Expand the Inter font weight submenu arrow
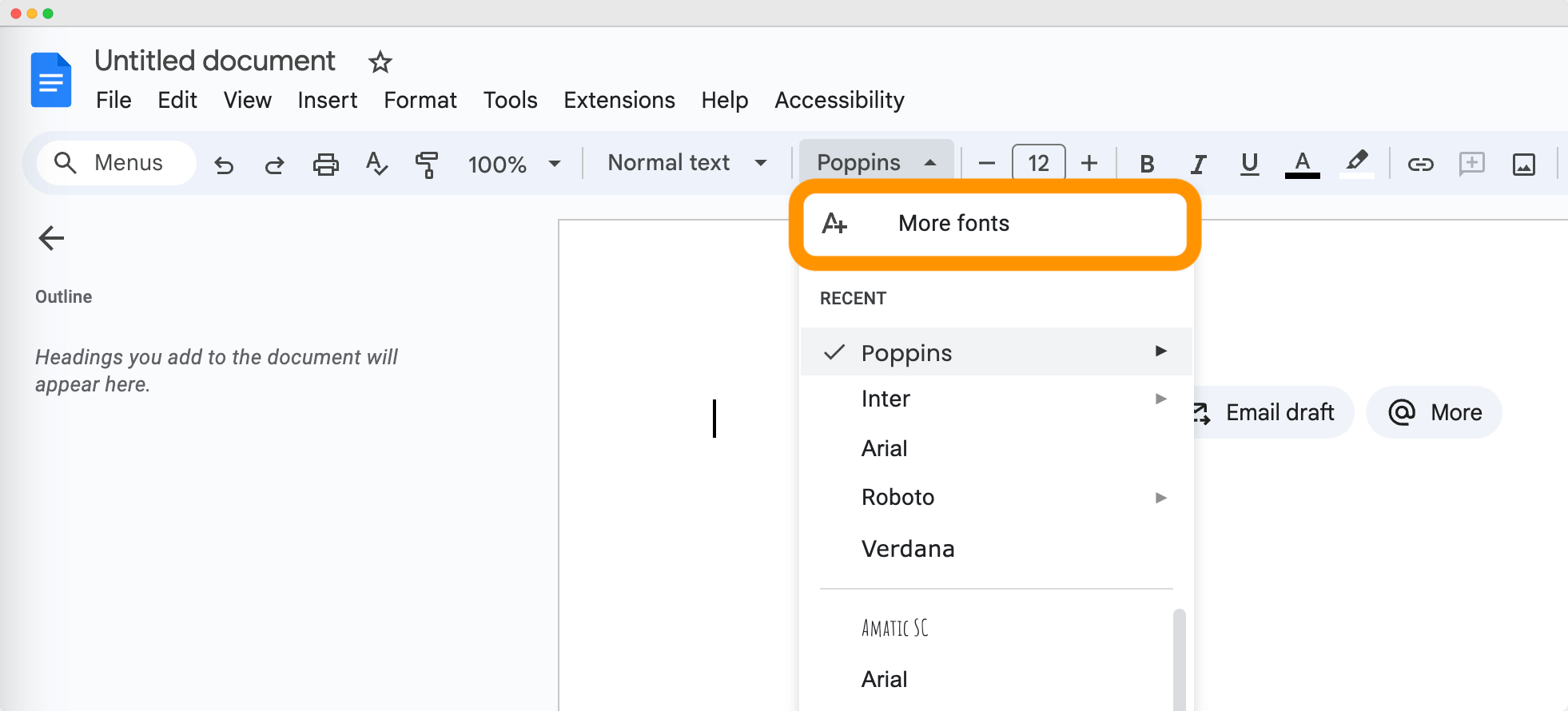Screen dimensions: 1568x711 point(1161,399)
